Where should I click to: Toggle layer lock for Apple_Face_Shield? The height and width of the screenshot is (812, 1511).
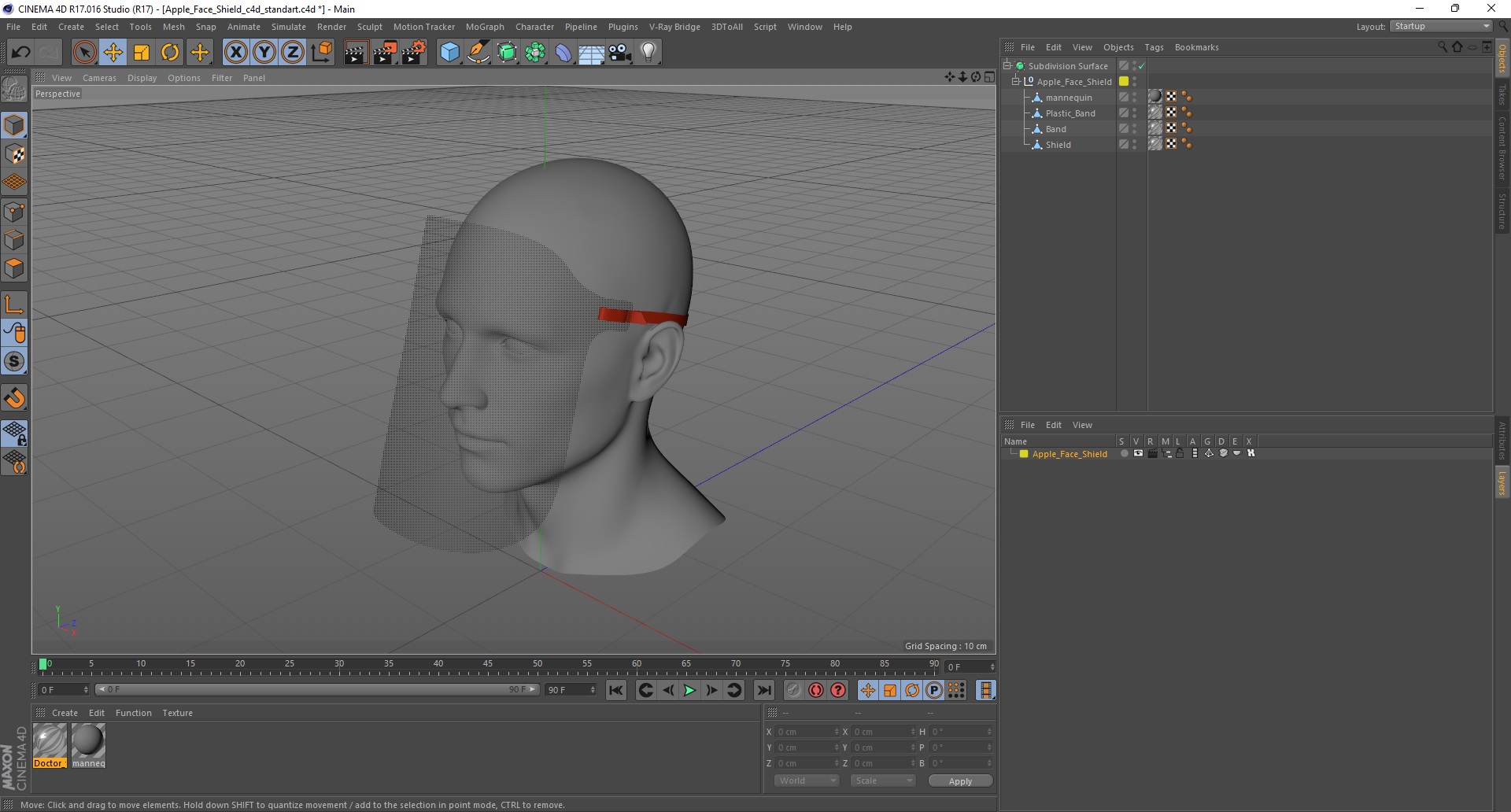coord(1180,453)
